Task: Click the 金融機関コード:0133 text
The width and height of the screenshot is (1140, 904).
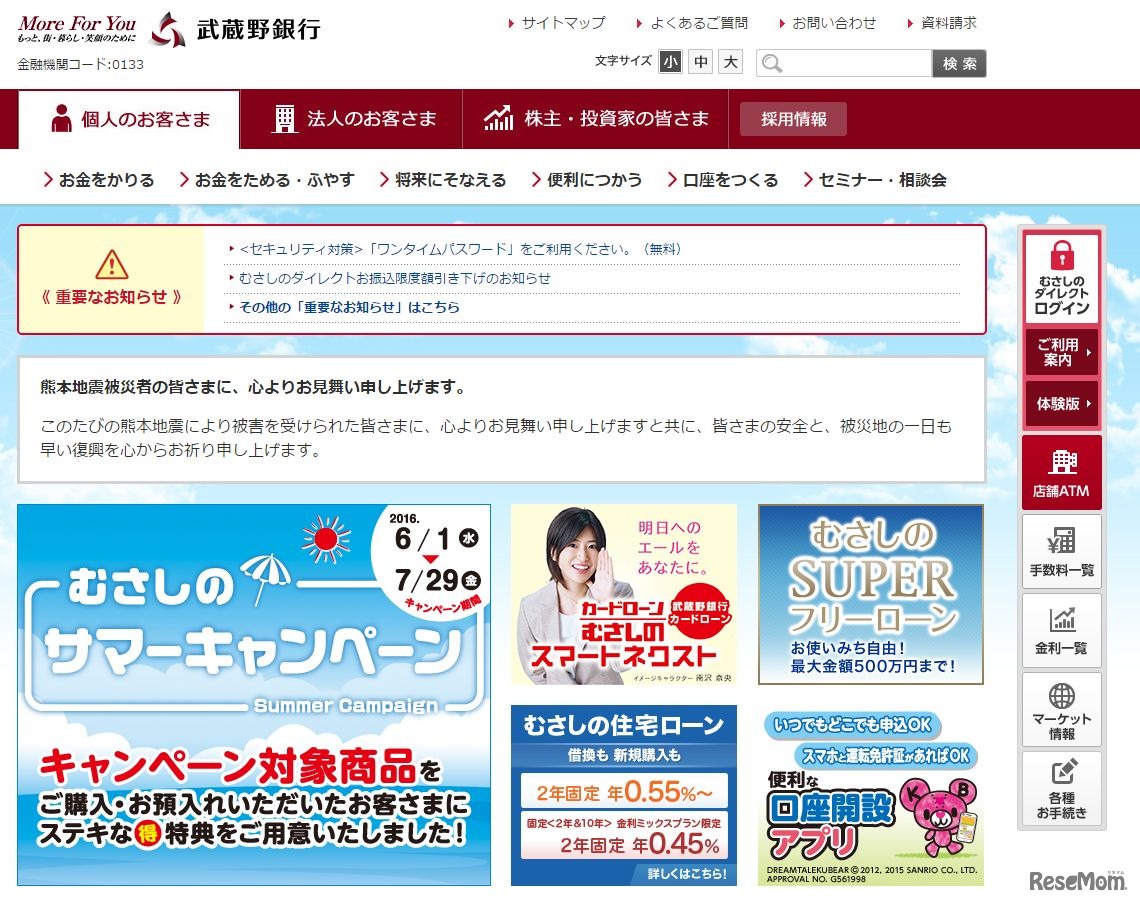Action: (81, 65)
